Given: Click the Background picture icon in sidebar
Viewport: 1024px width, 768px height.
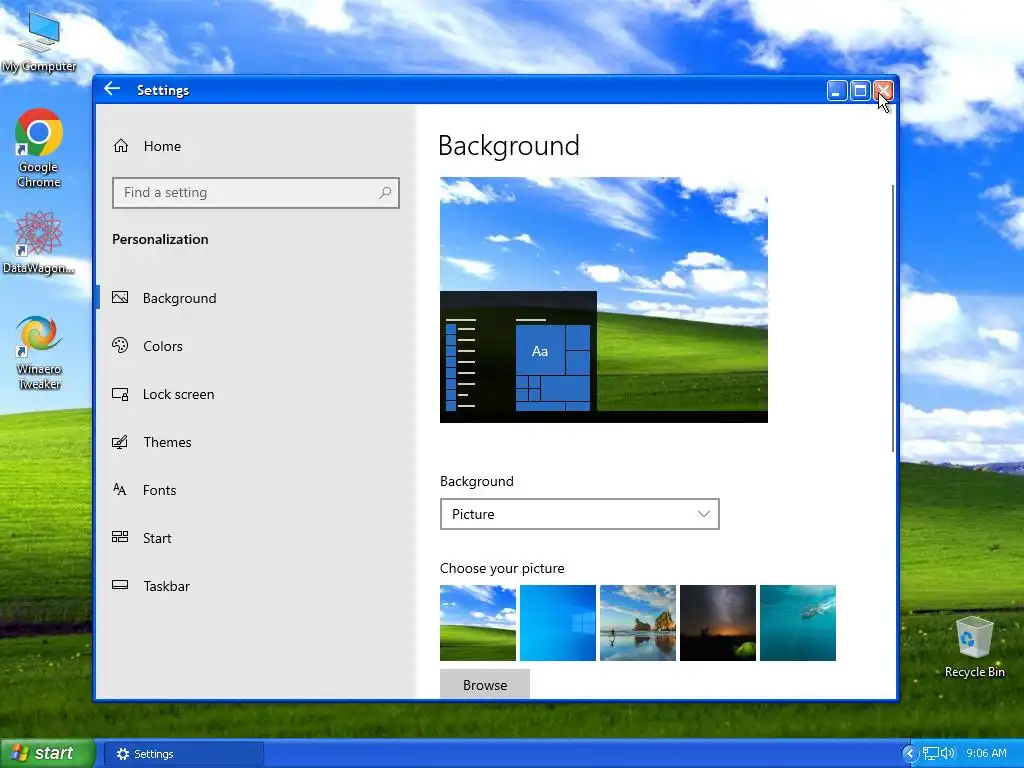Looking at the screenshot, I should coord(120,298).
